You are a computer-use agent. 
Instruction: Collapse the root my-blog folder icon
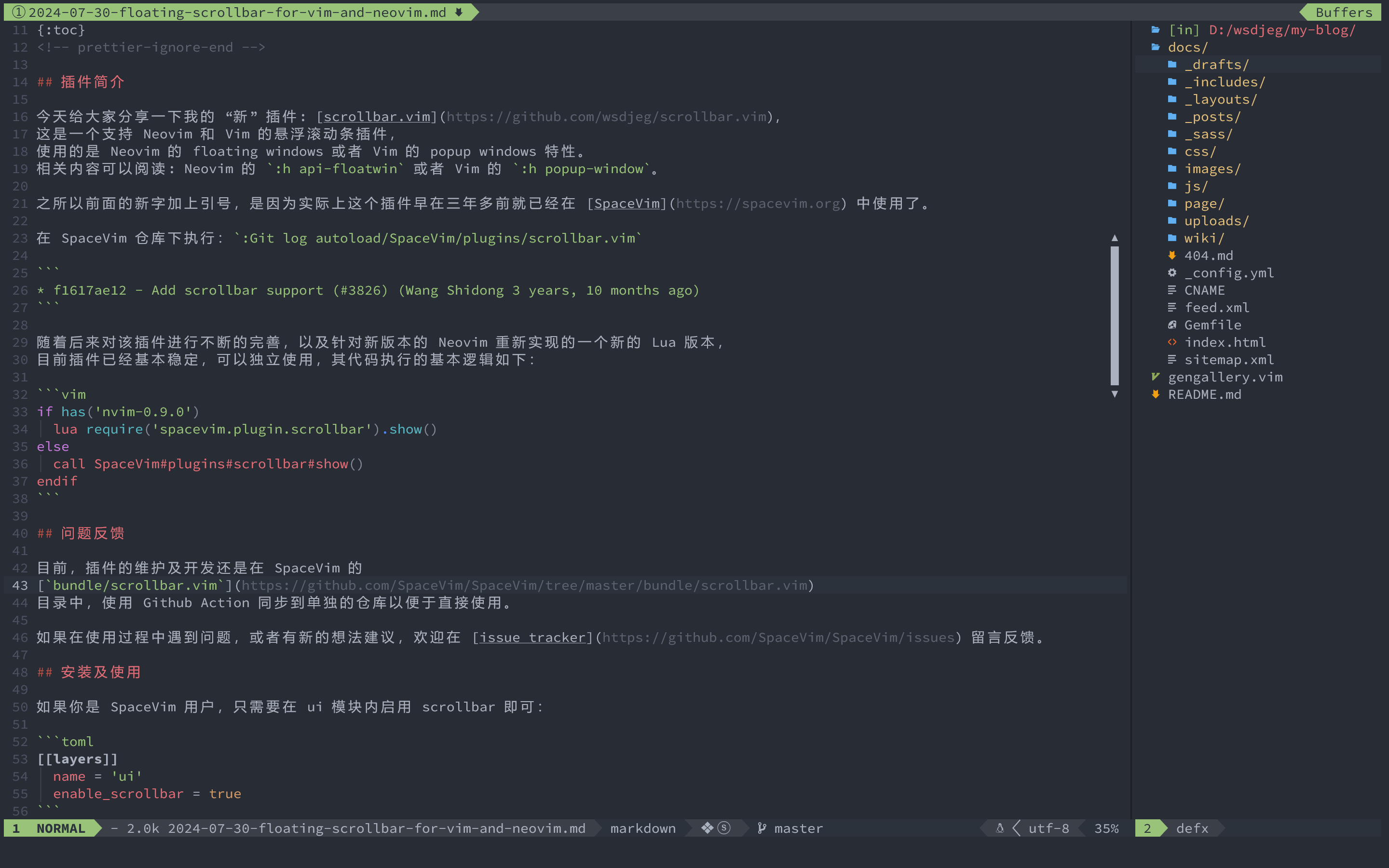pyautogui.click(x=1156, y=30)
